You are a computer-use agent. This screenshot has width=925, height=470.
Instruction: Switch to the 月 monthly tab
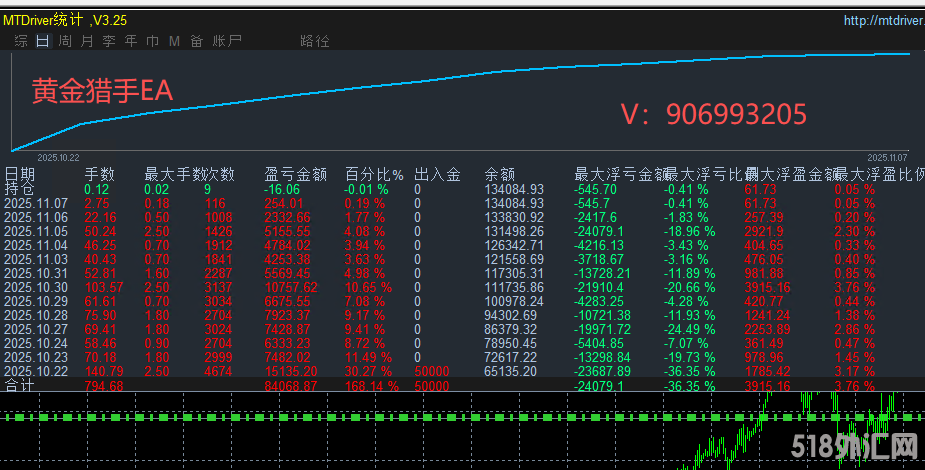[87, 41]
